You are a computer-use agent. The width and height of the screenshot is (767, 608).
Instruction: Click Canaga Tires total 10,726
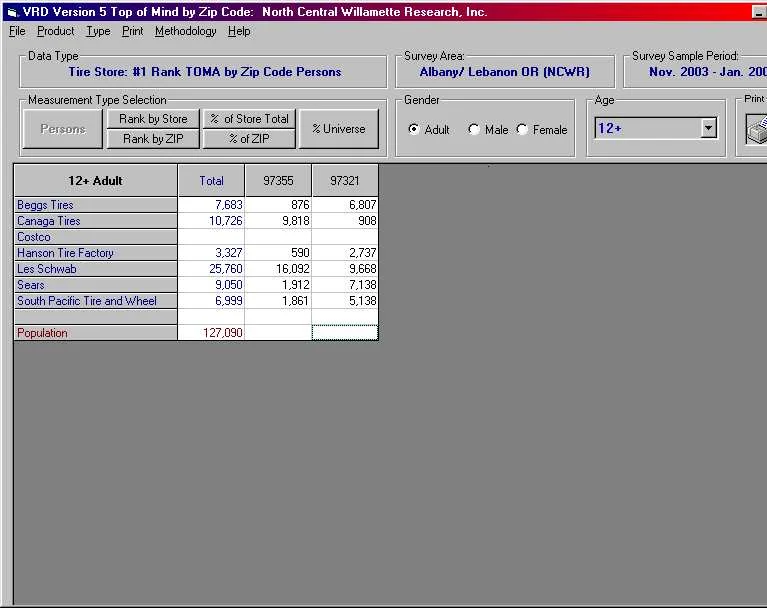pyautogui.click(x=211, y=221)
